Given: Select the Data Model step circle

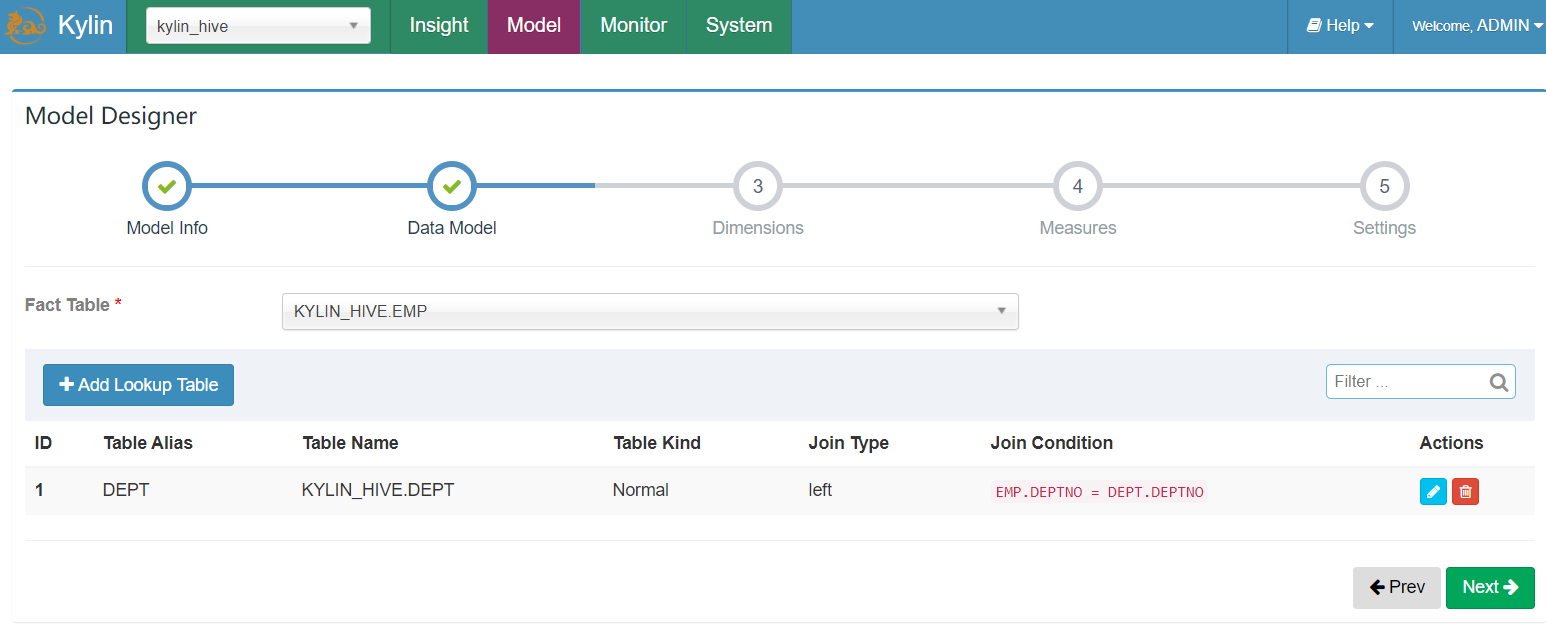Looking at the screenshot, I should click(452, 186).
